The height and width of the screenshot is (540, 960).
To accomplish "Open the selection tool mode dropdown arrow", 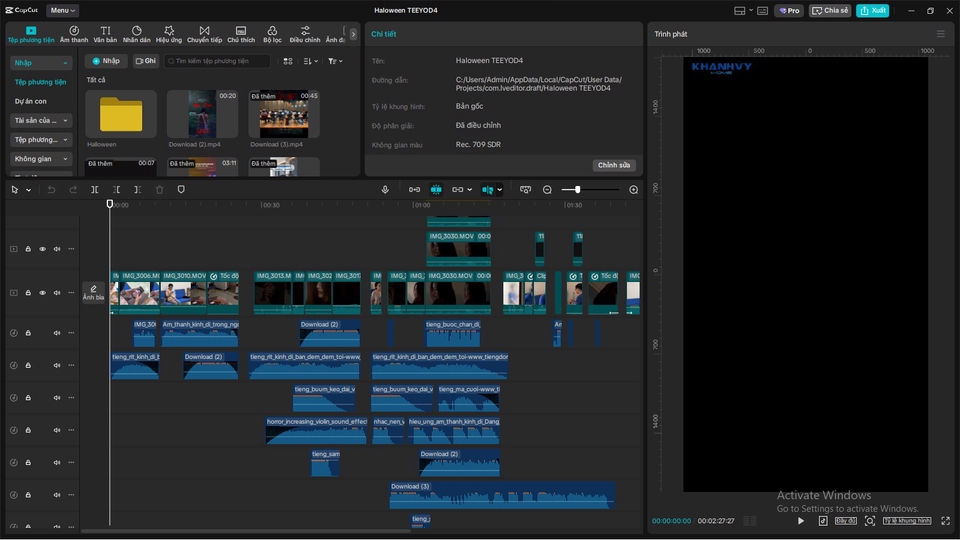I will 28,190.
